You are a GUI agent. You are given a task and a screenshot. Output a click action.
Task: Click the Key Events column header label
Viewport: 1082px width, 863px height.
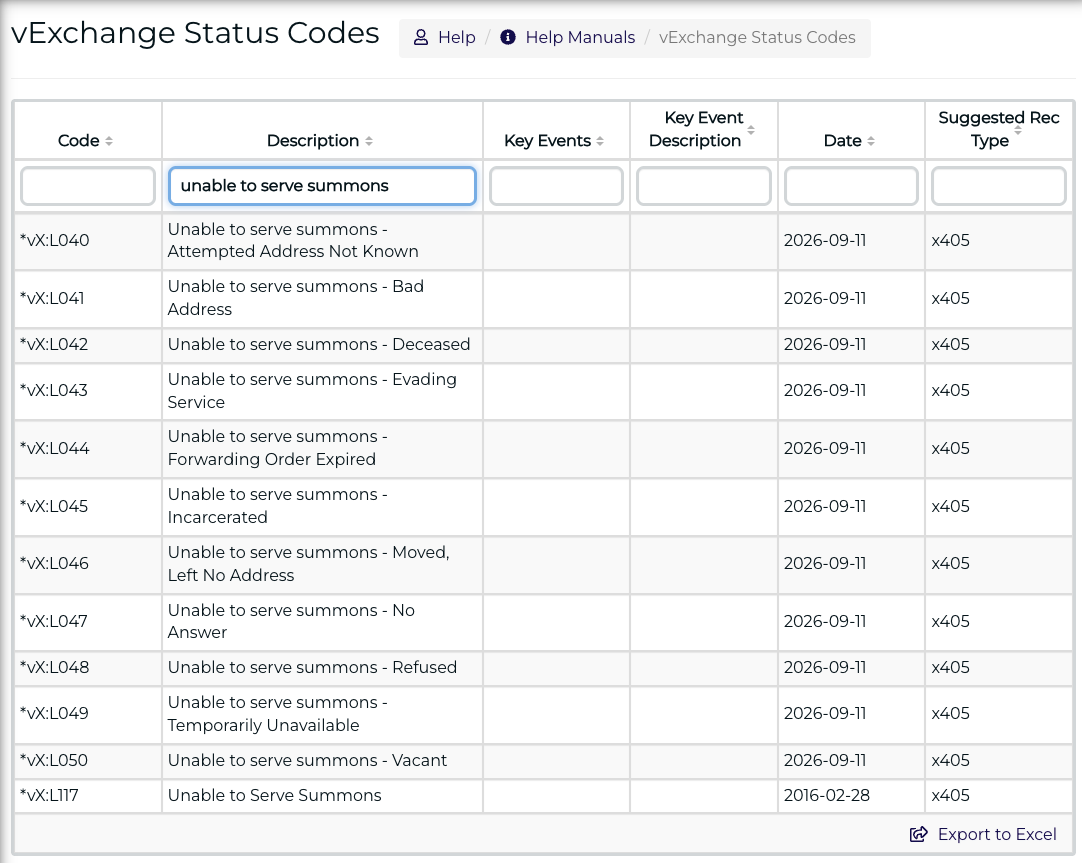click(x=547, y=141)
